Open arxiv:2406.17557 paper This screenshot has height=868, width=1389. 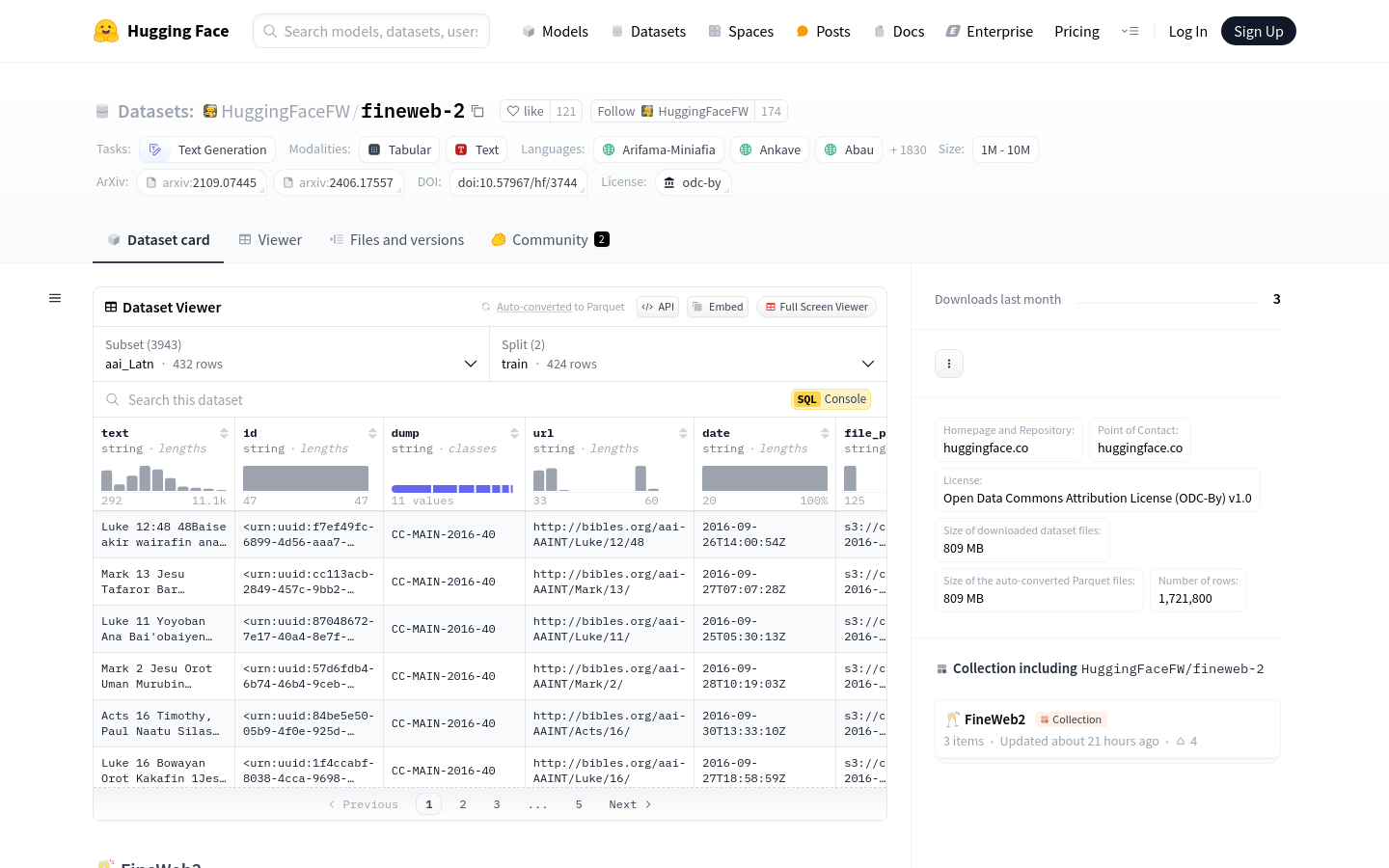click(x=338, y=182)
